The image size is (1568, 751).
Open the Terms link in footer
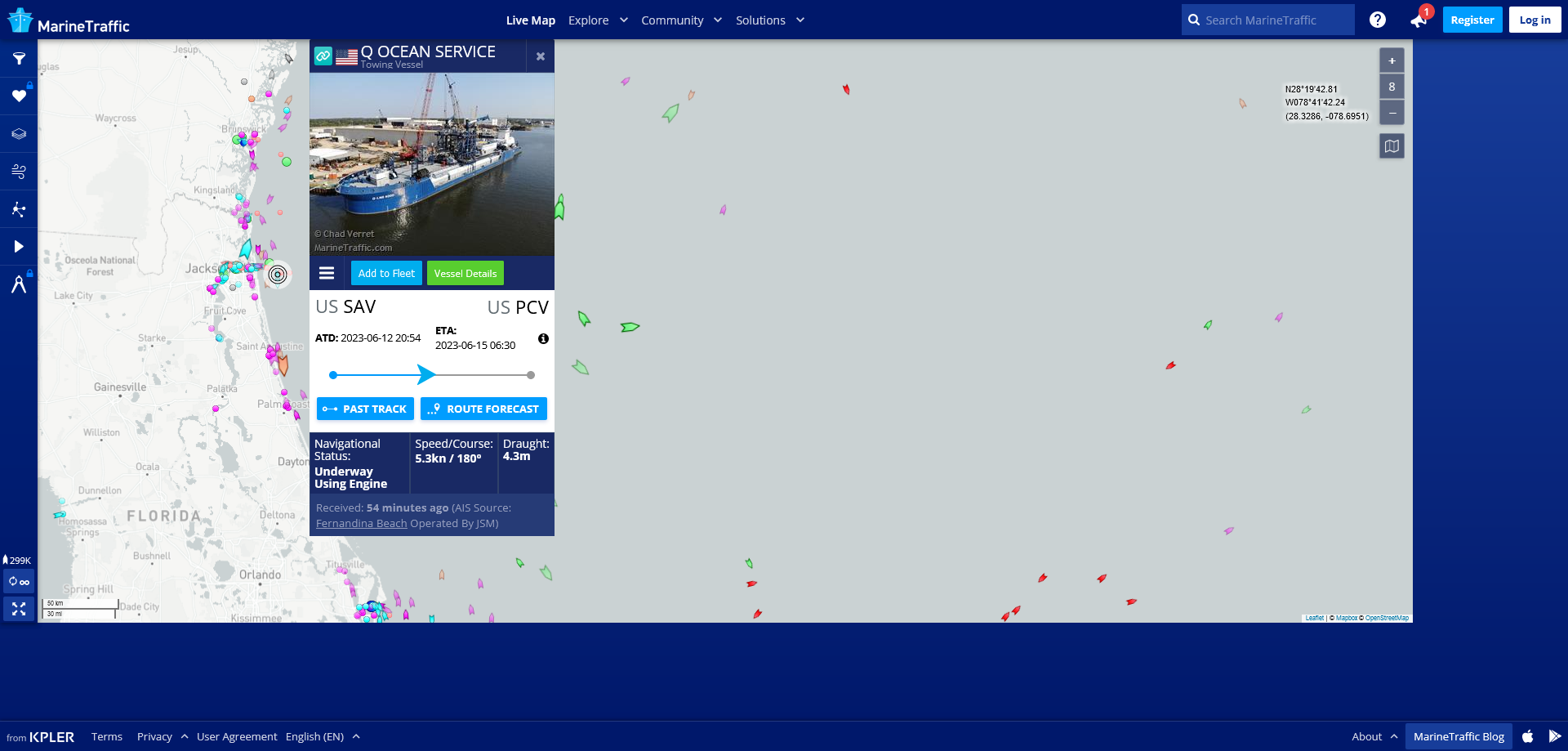pyautogui.click(x=107, y=736)
